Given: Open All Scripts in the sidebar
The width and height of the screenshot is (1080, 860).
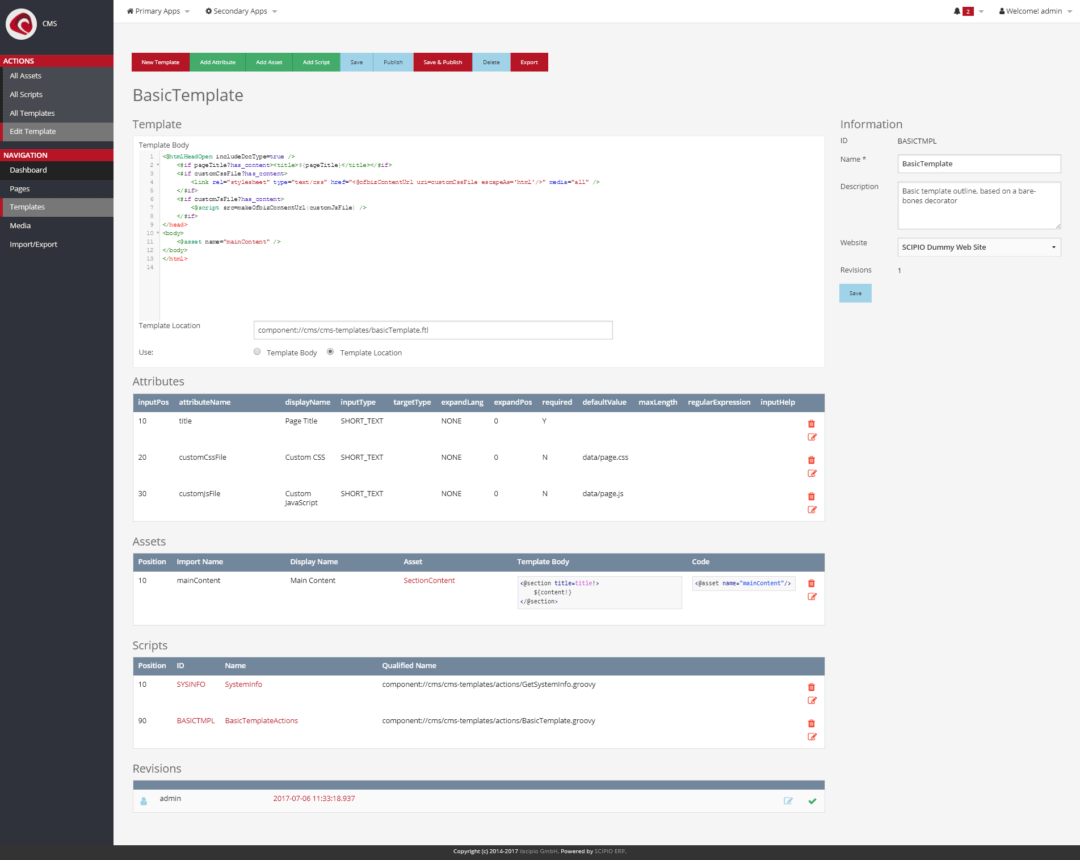Looking at the screenshot, I should [x=26, y=94].
